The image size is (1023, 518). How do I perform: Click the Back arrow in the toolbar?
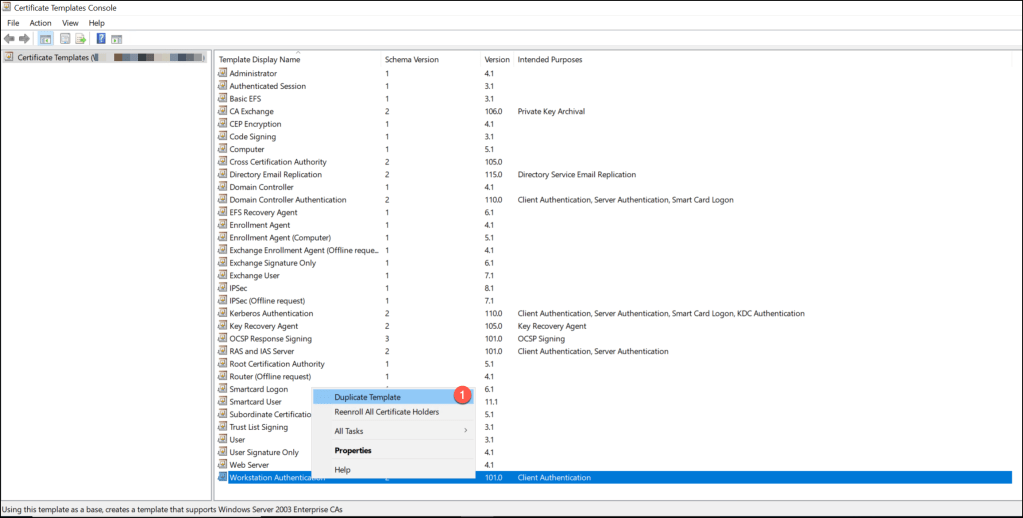pos(10,39)
